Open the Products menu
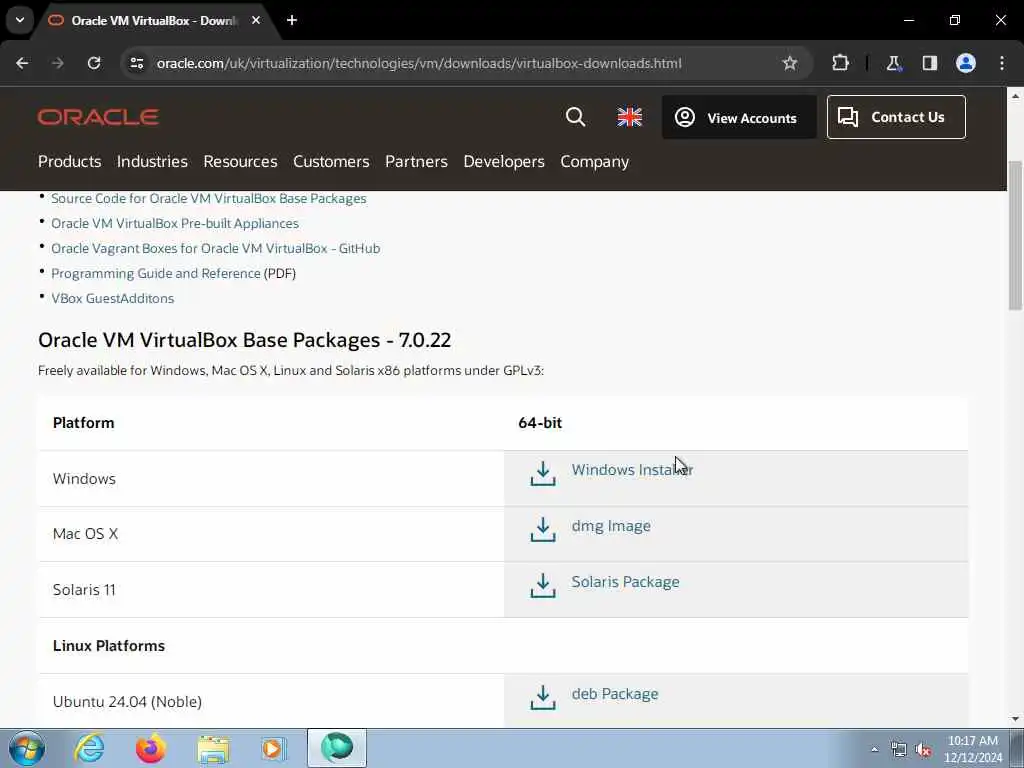The height and width of the screenshot is (768, 1024). click(69, 161)
